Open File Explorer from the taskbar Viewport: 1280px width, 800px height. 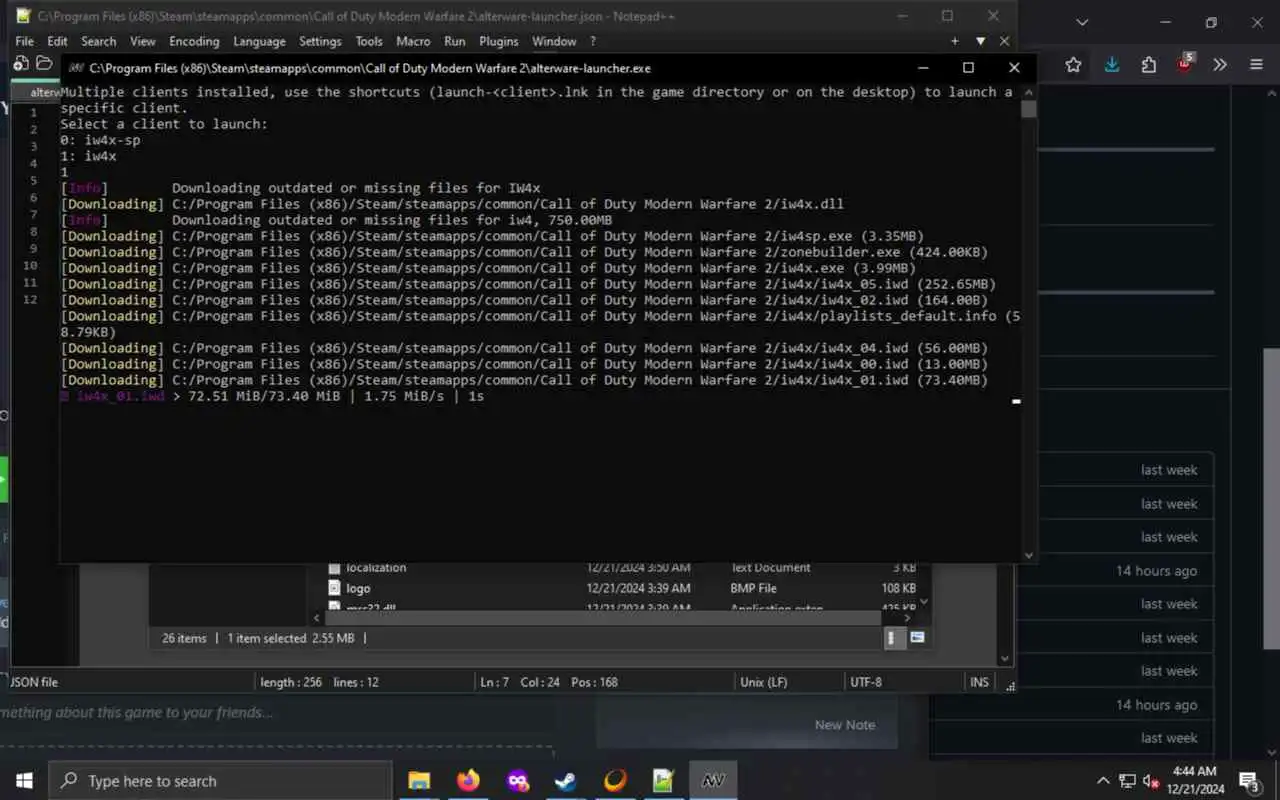419,781
